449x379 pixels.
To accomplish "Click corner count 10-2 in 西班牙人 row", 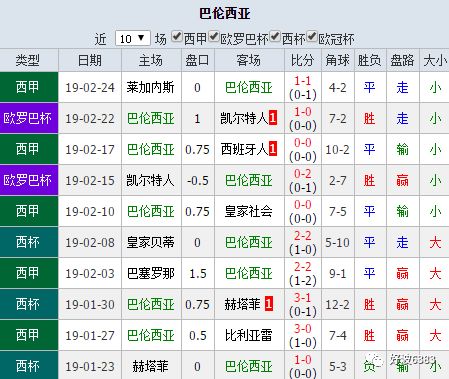I will point(337,150).
